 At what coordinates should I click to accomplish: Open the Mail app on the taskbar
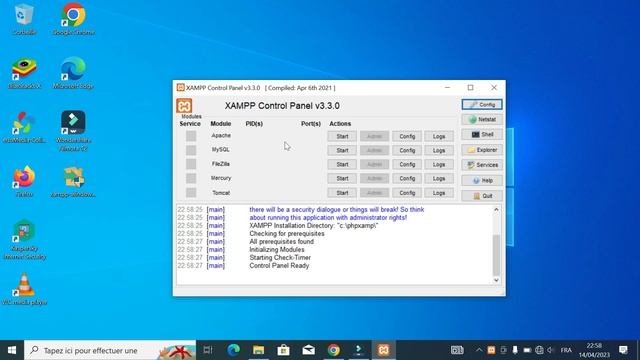coord(309,350)
